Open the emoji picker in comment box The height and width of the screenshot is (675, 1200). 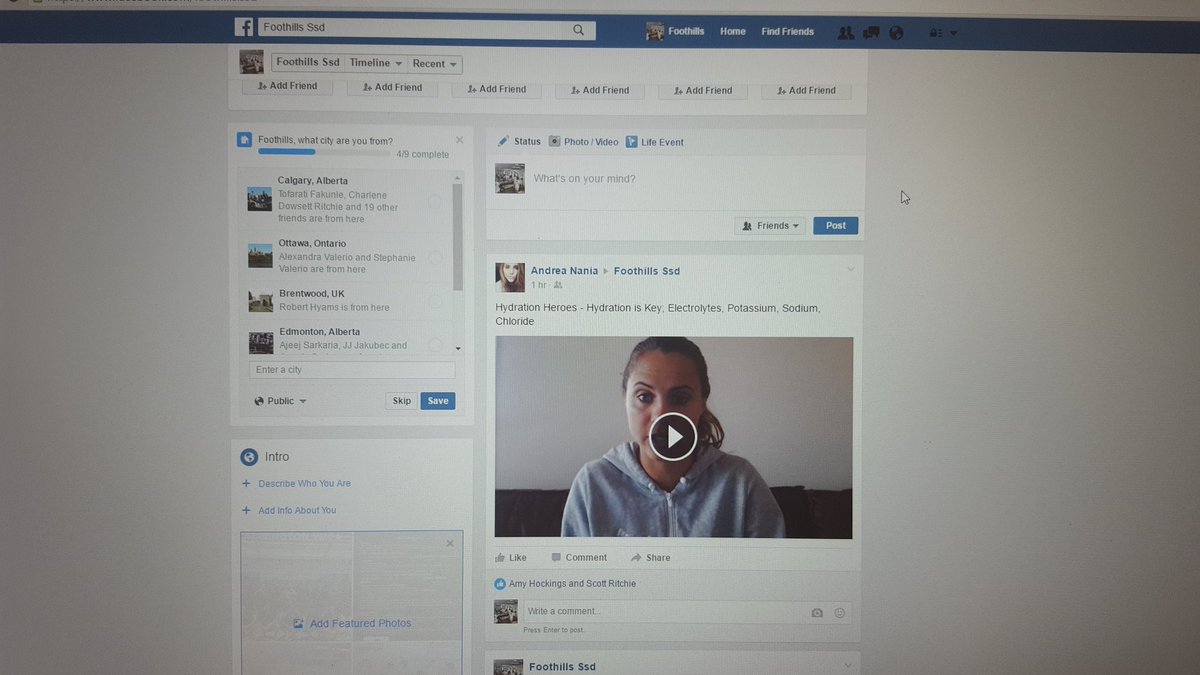click(840, 613)
